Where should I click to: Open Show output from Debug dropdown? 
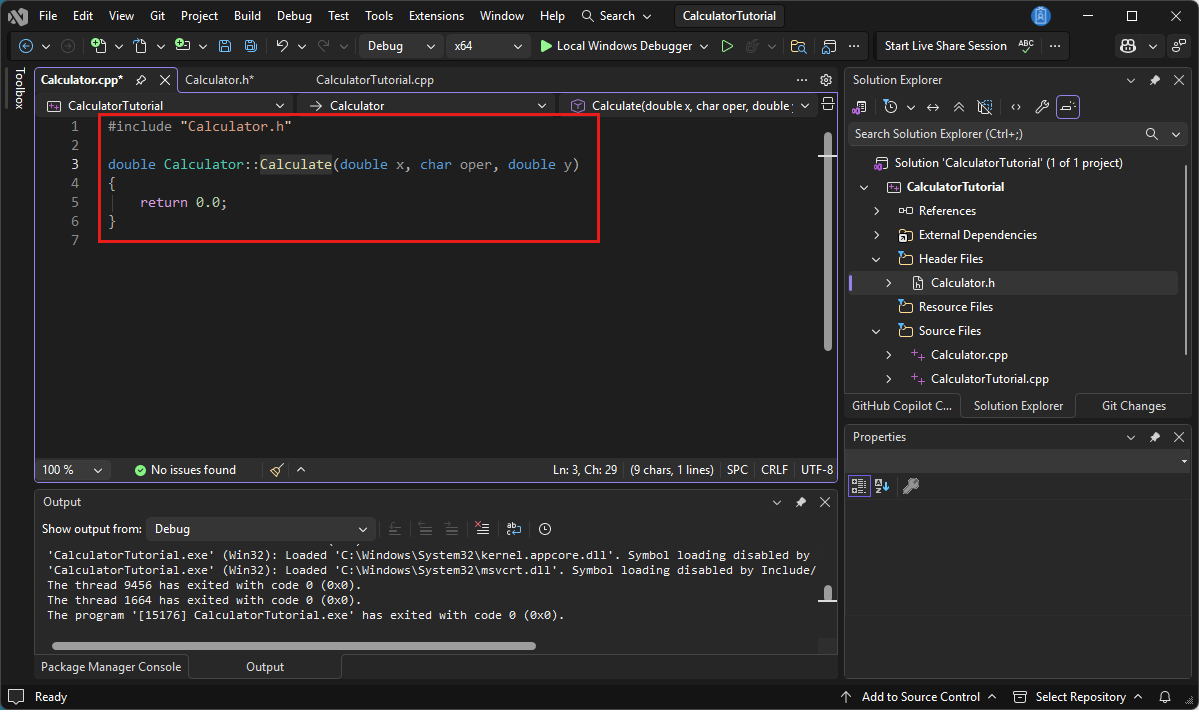coord(260,529)
